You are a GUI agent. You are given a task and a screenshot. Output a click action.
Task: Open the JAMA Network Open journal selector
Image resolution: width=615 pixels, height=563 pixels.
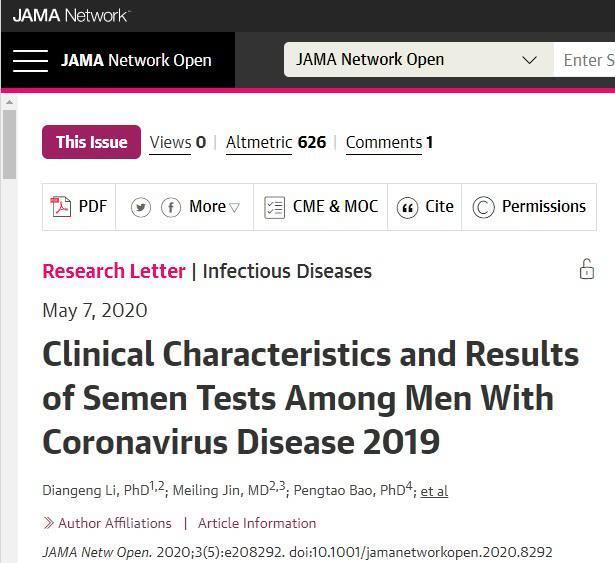tap(418, 60)
